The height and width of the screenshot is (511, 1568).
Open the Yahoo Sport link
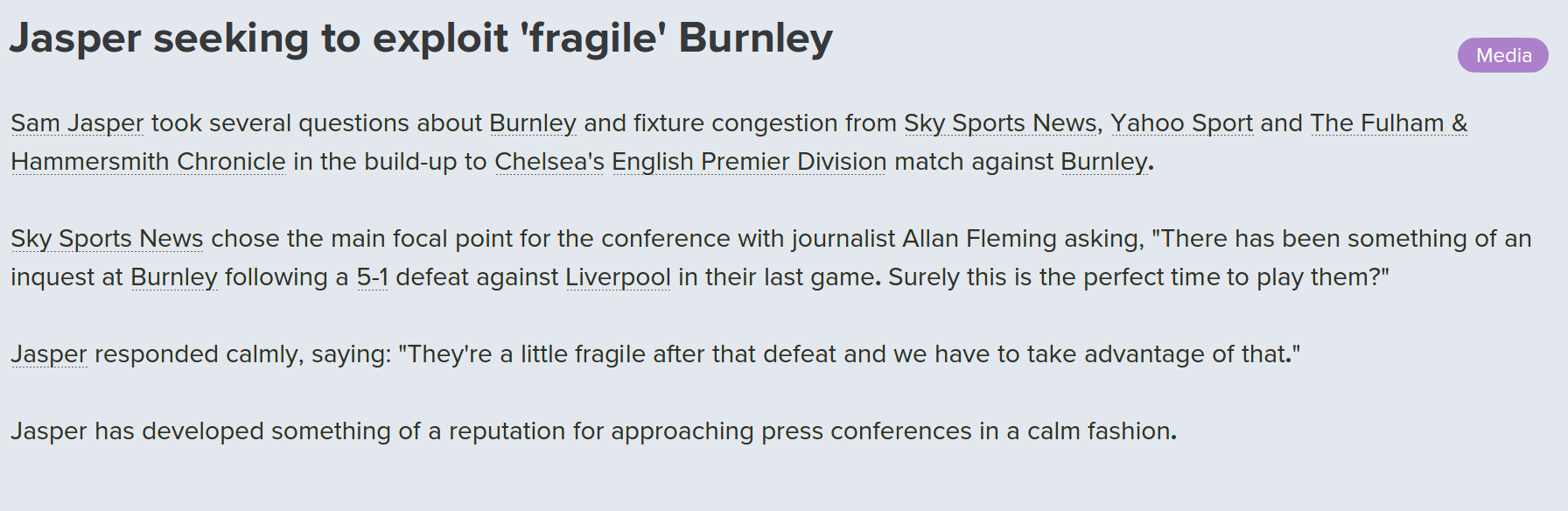[x=1181, y=123]
